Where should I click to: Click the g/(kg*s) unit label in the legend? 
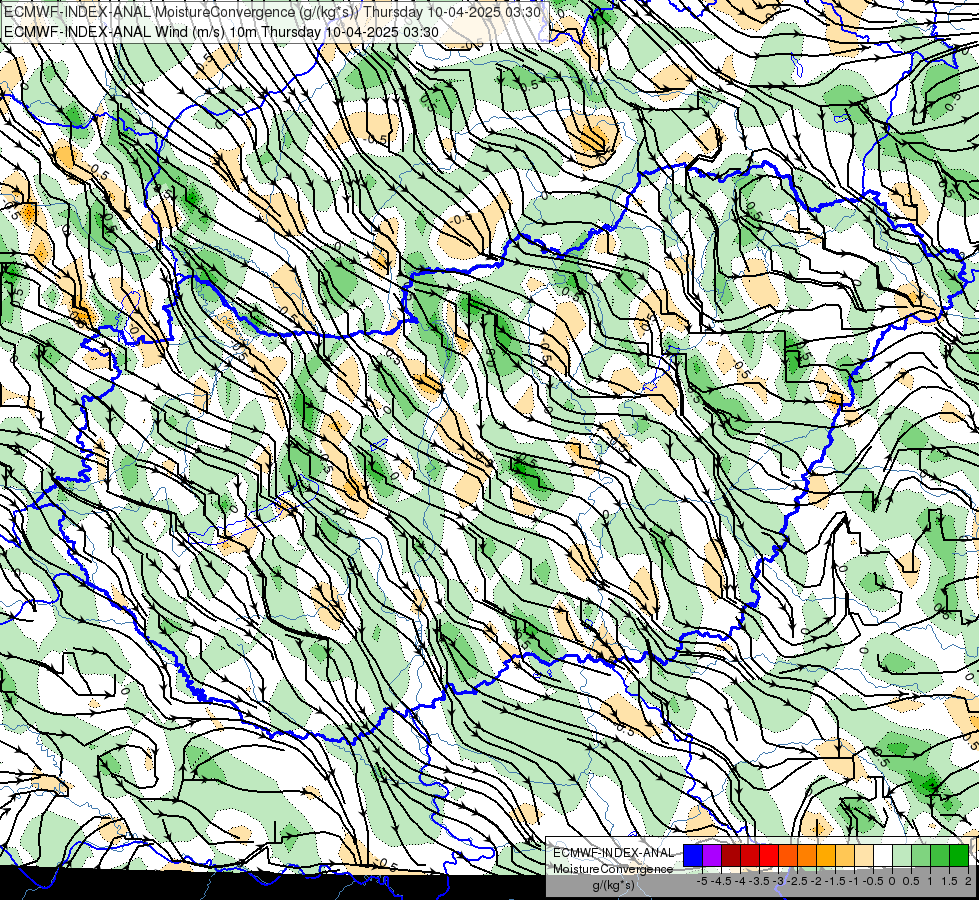pyautogui.click(x=613, y=886)
